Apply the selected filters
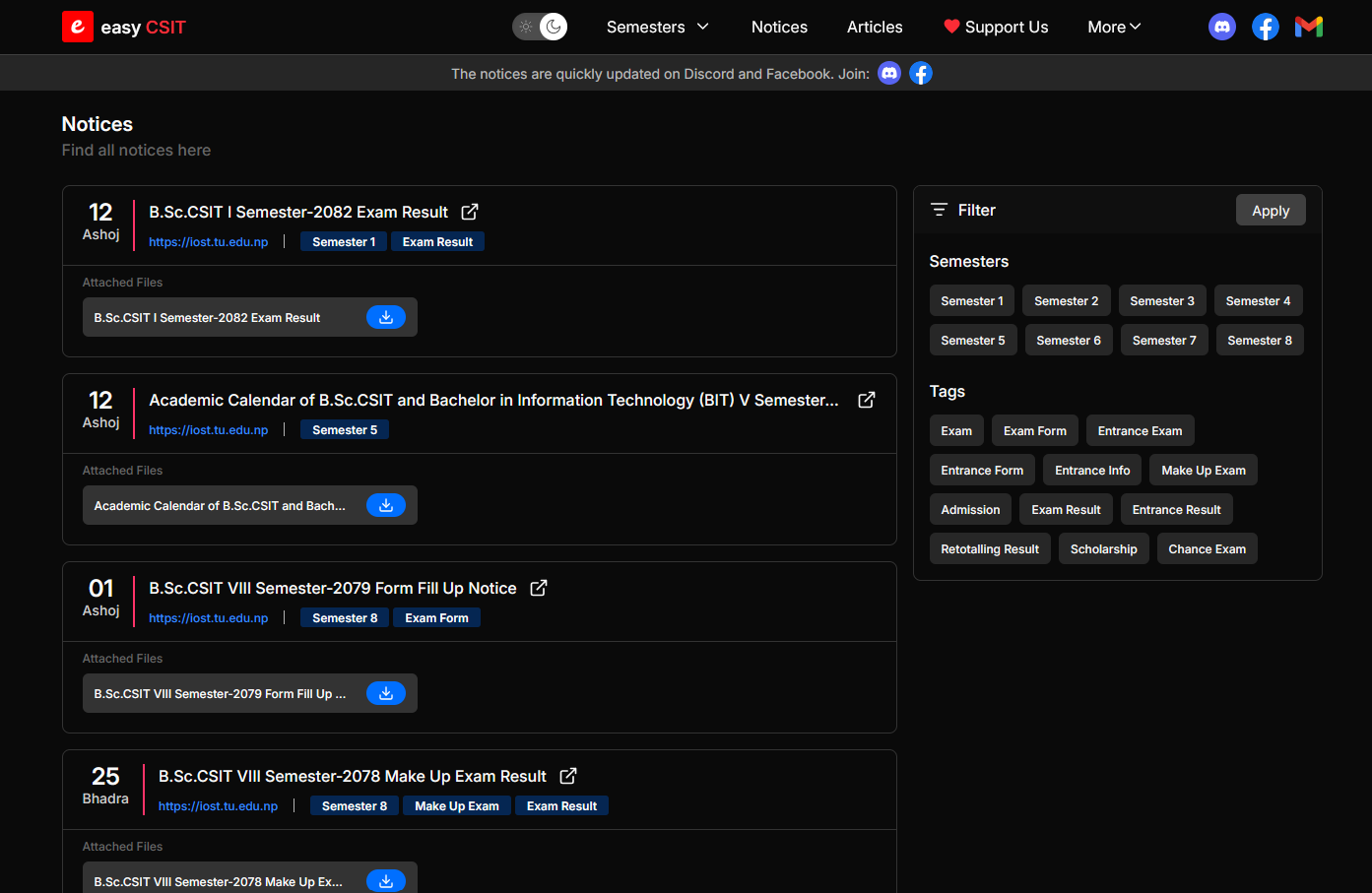This screenshot has width=1372, height=893. click(x=1271, y=210)
